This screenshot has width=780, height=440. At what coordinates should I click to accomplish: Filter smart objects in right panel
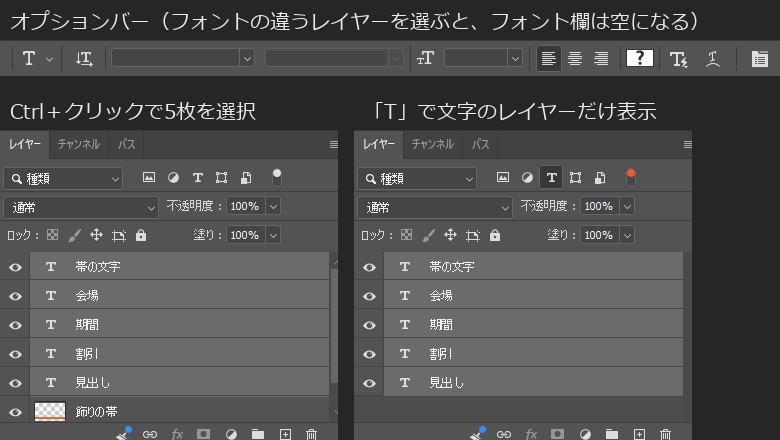[600, 177]
